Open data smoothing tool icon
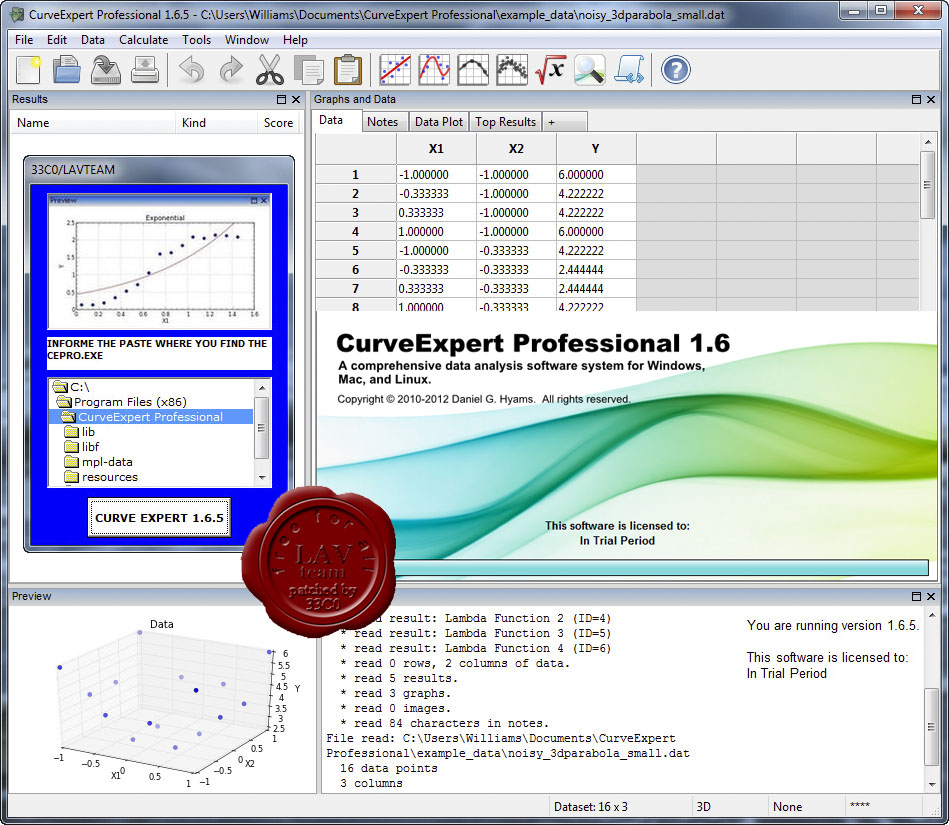Image resolution: width=949 pixels, height=825 pixels. tap(511, 70)
